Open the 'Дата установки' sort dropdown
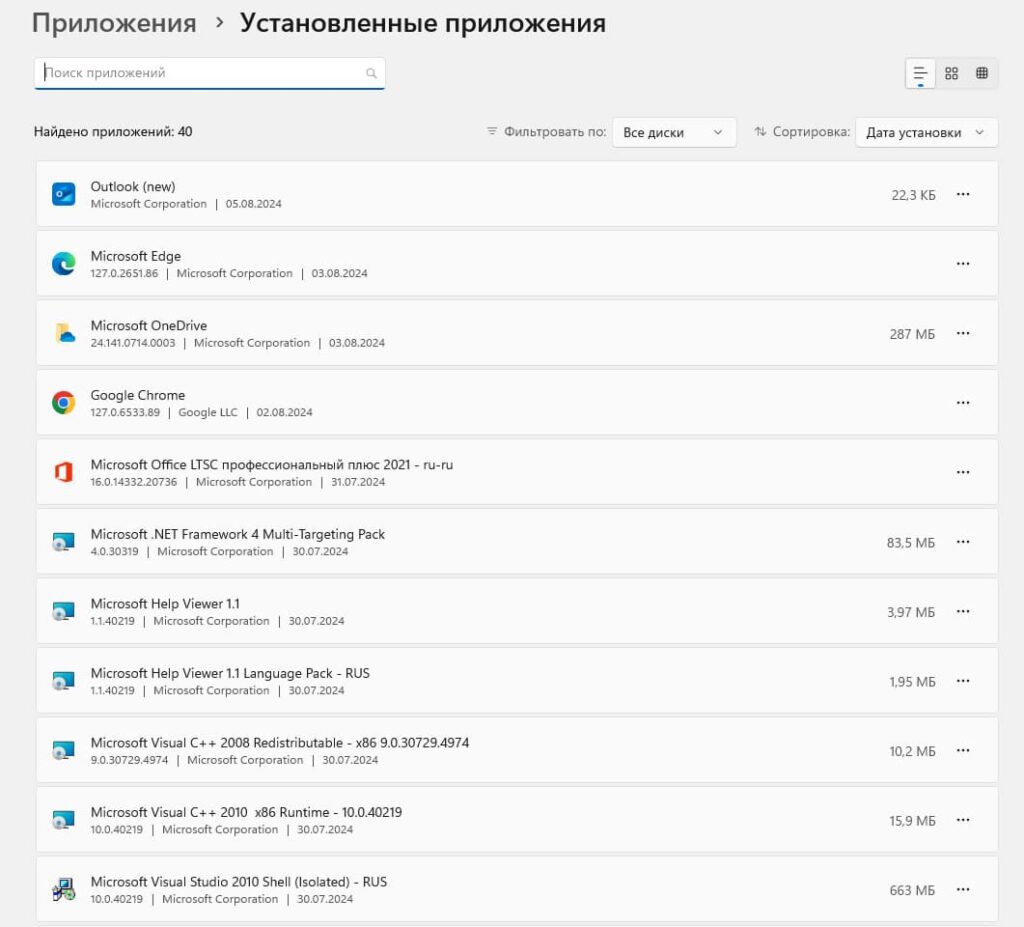Screen dimensions: 1024x927 [x=926, y=132]
